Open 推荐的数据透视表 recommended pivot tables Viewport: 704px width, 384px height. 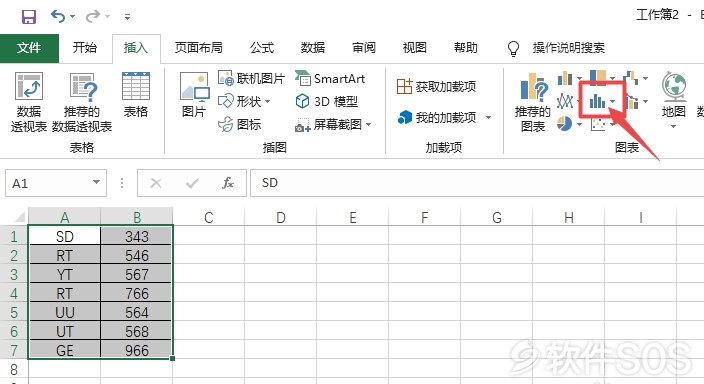click(x=82, y=102)
